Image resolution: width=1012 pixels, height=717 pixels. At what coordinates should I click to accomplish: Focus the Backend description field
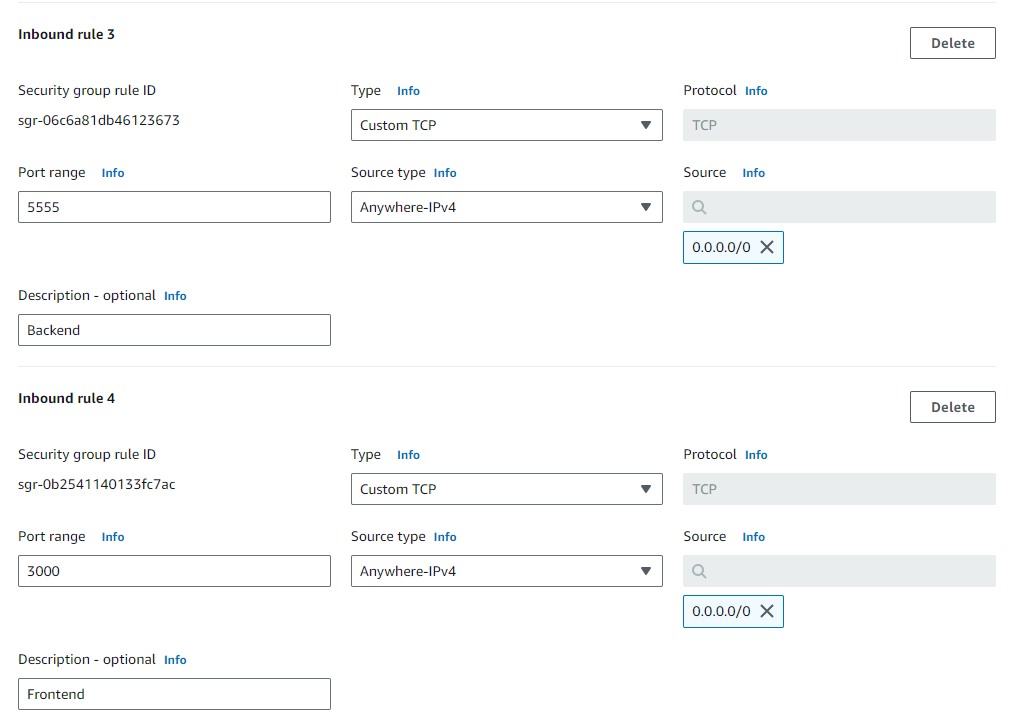pos(174,330)
